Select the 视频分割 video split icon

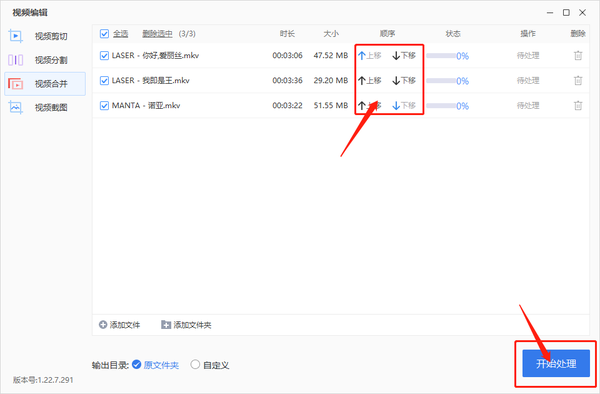point(16,60)
